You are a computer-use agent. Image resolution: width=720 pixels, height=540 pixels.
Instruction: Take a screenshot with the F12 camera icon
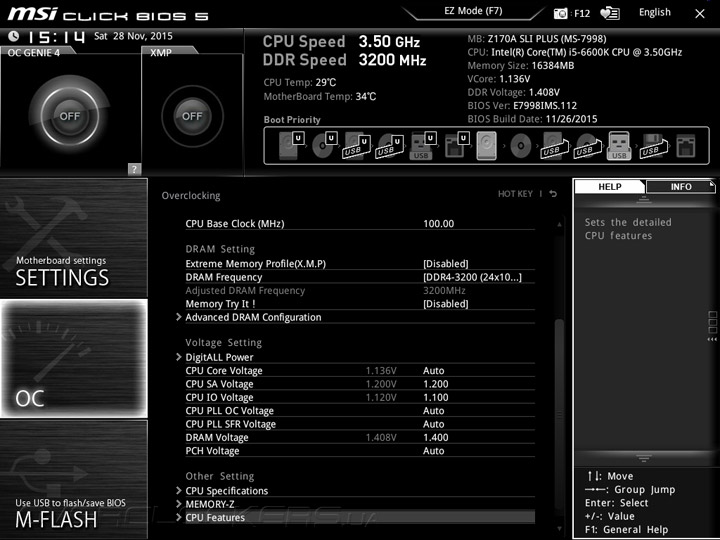click(561, 13)
